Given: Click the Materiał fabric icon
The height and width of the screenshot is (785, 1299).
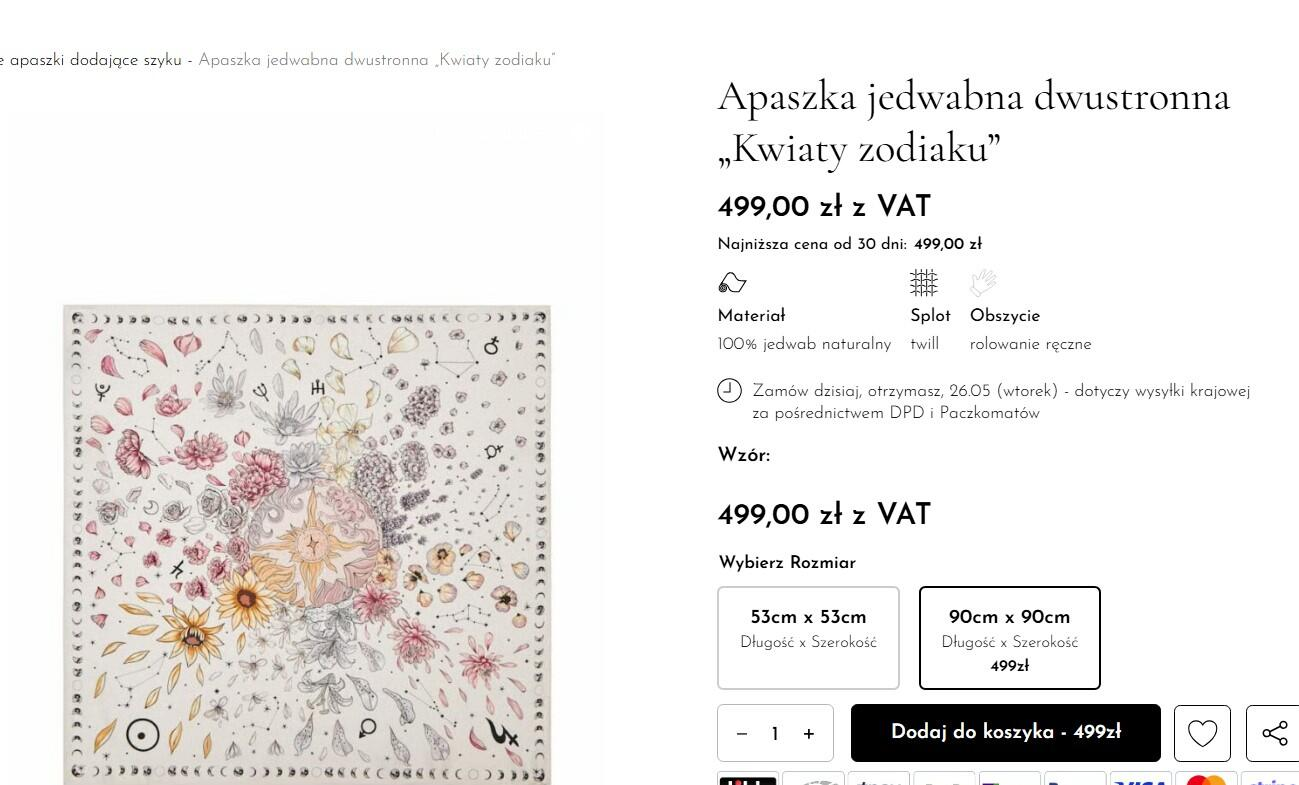Looking at the screenshot, I should tap(733, 283).
